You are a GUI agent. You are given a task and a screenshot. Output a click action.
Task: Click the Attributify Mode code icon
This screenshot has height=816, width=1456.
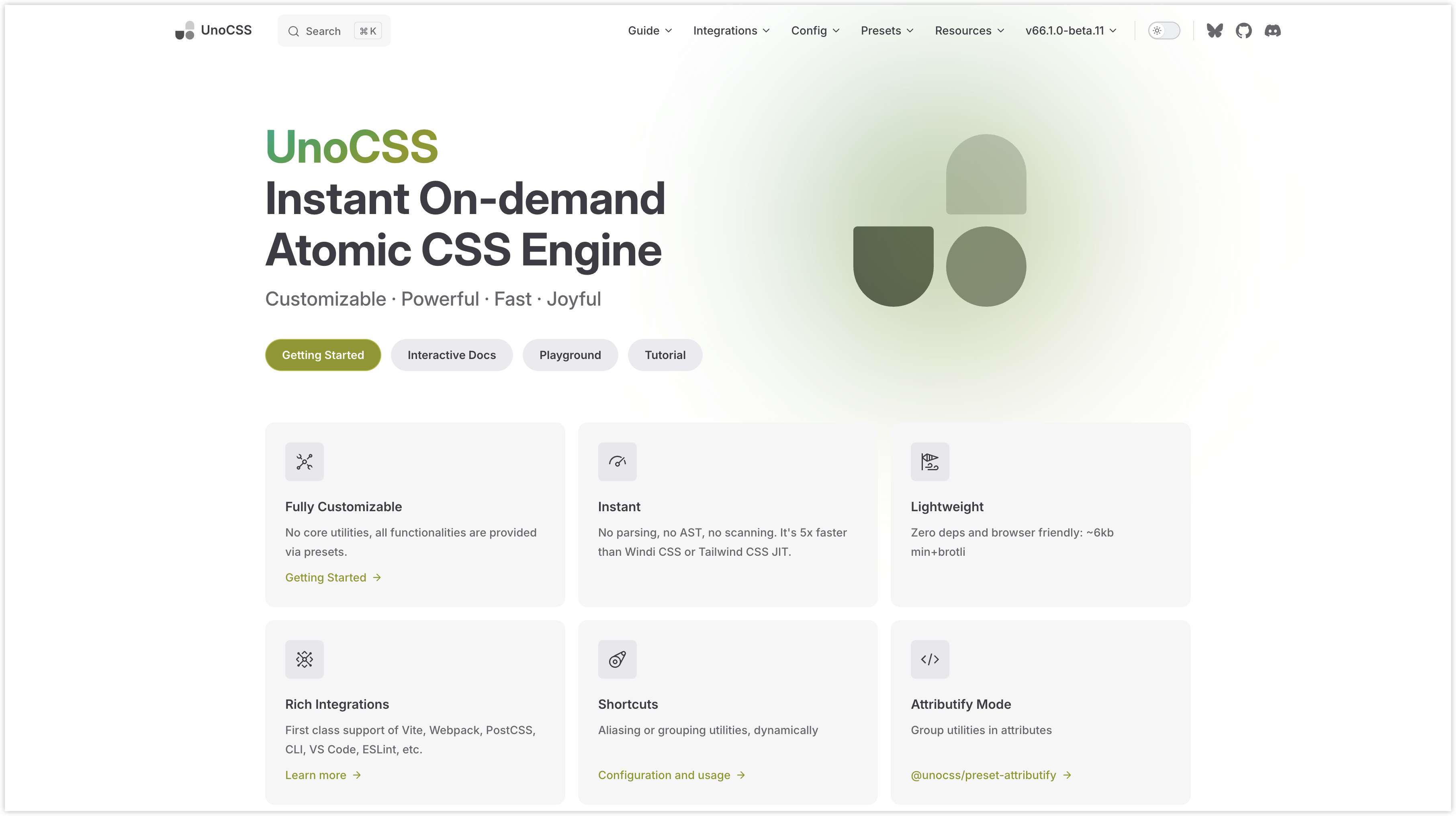point(930,659)
